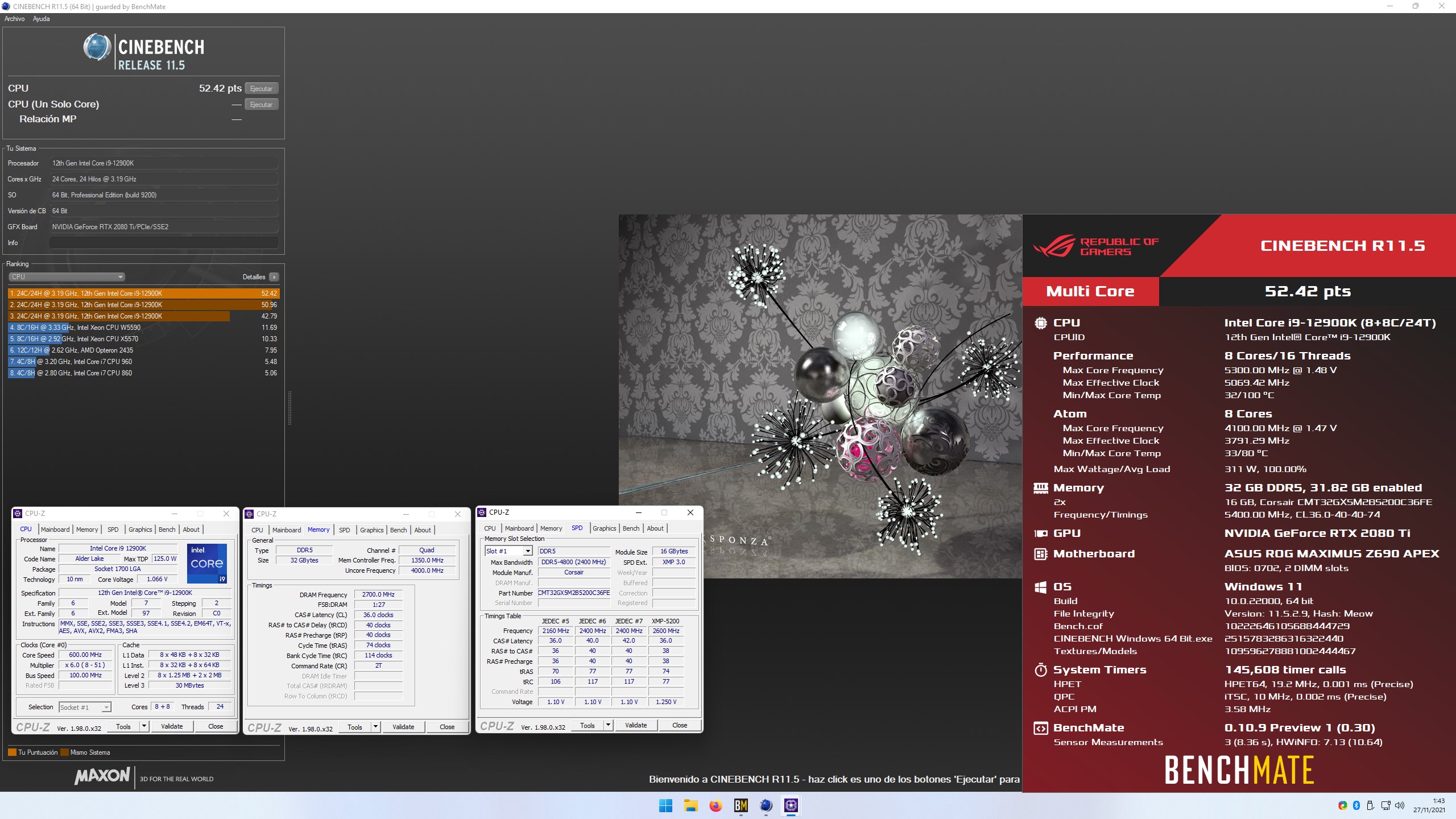Select the Intel Core i7 CPU 860 ranking row

click(144, 373)
